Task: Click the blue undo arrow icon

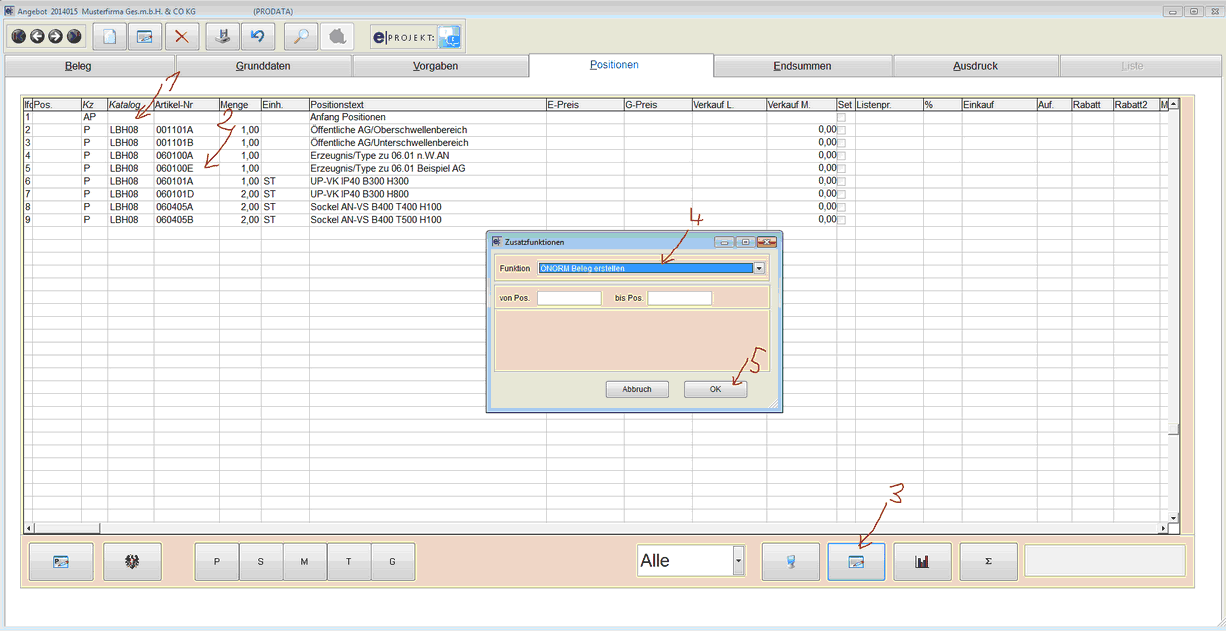Action: (258, 37)
